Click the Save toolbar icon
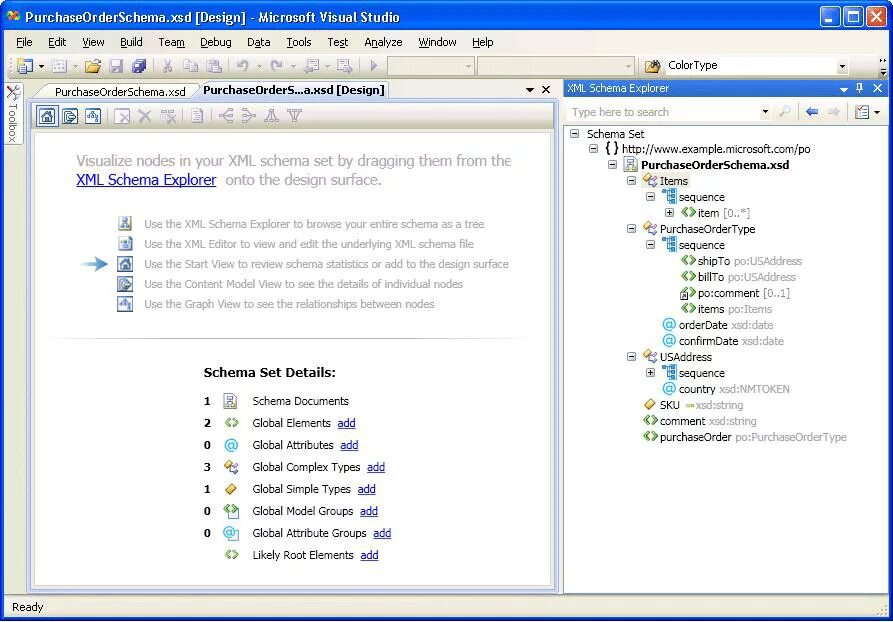This screenshot has height=622, width=893. click(116, 67)
